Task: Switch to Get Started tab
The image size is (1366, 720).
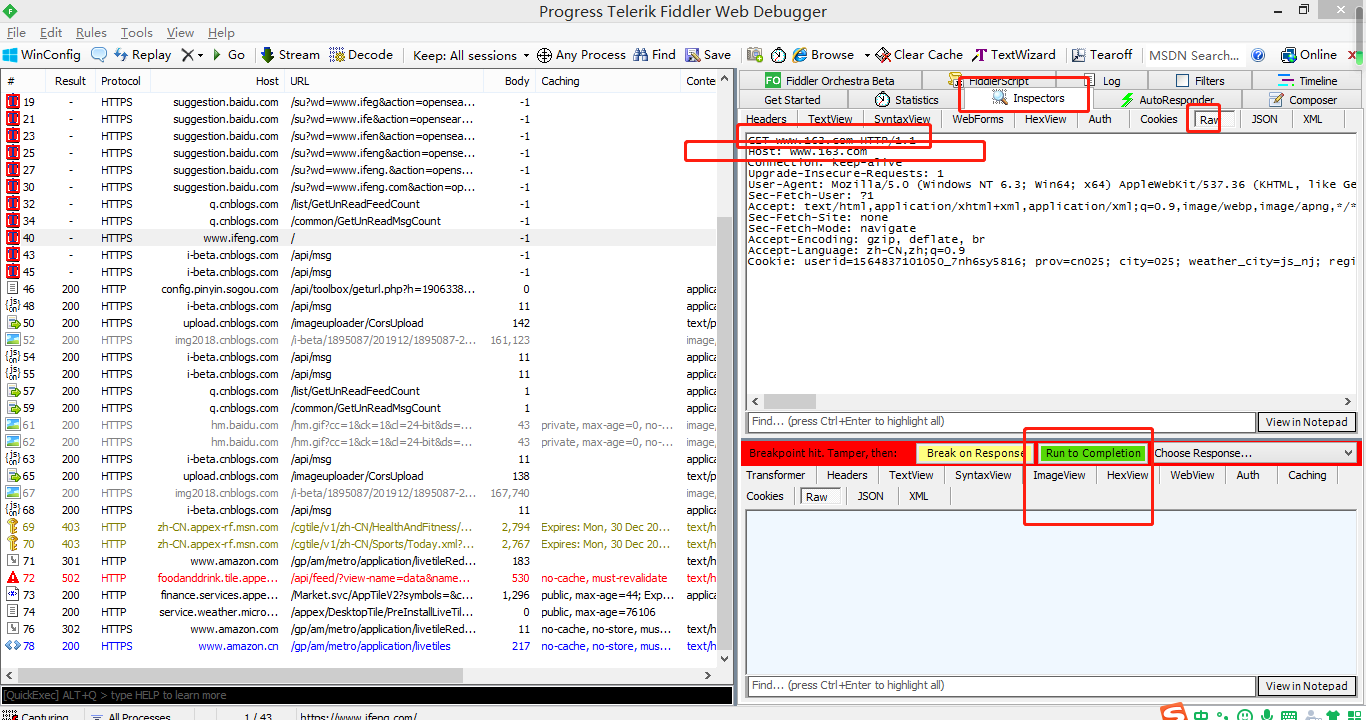Action: click(792, 100)
